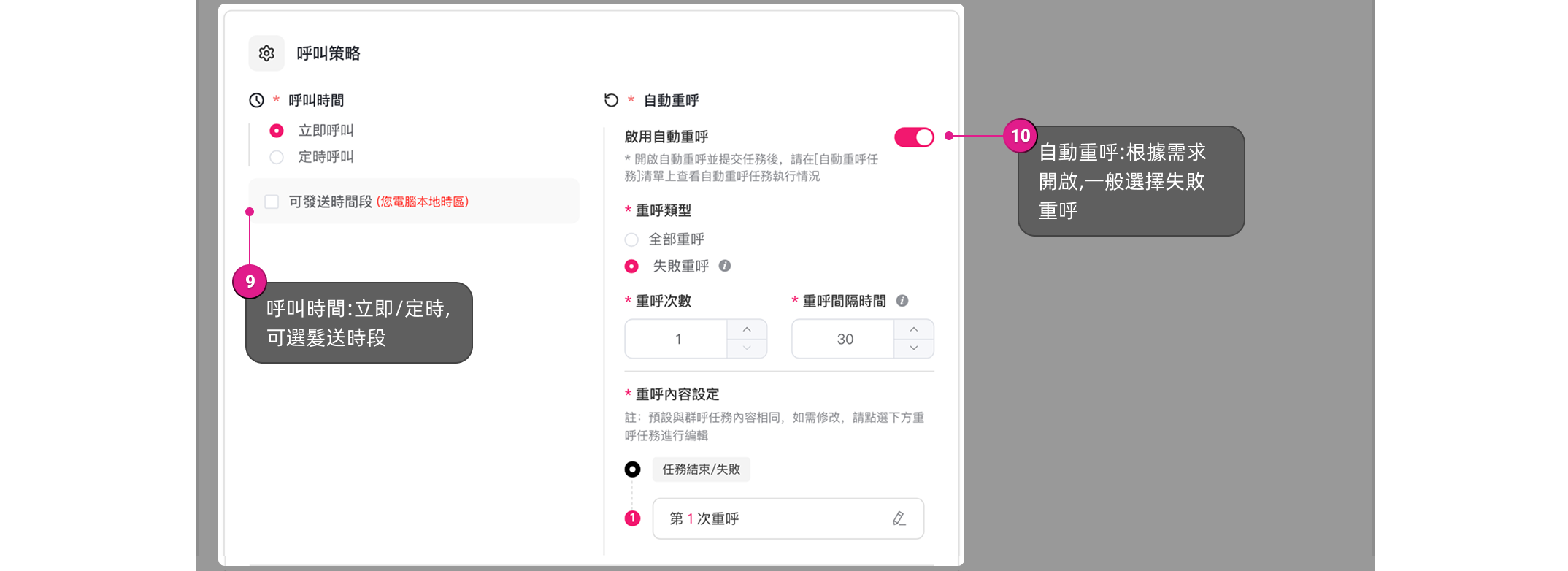Viewport: 1568px width, 571px height.
Task: Increase 重呼間隔時間 with the up arrow
Action: pyautogui.click(x=914, y=329)
